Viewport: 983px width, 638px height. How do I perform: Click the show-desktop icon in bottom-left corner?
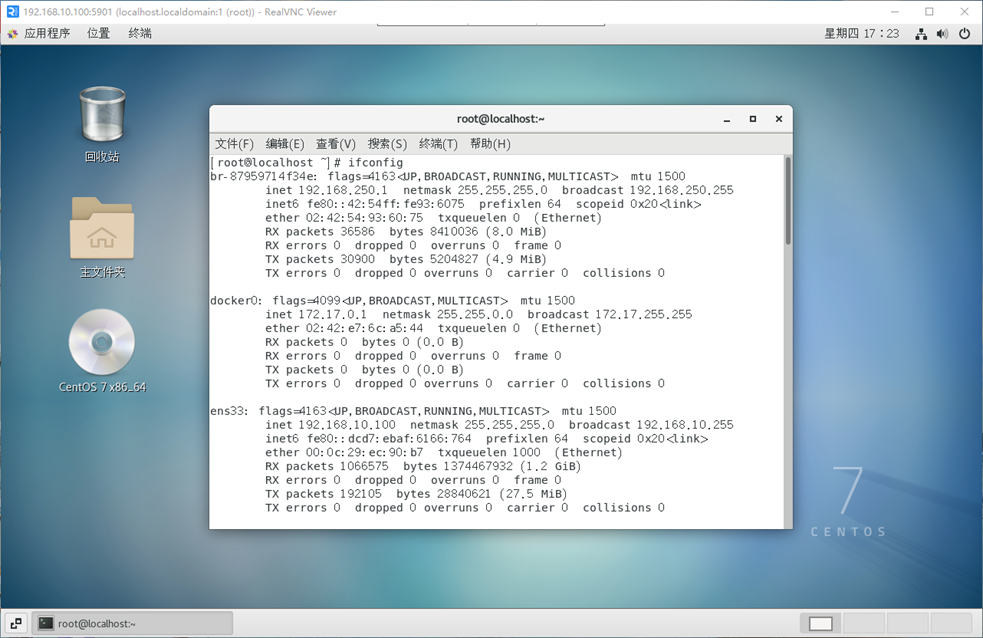tap(16, 623)
